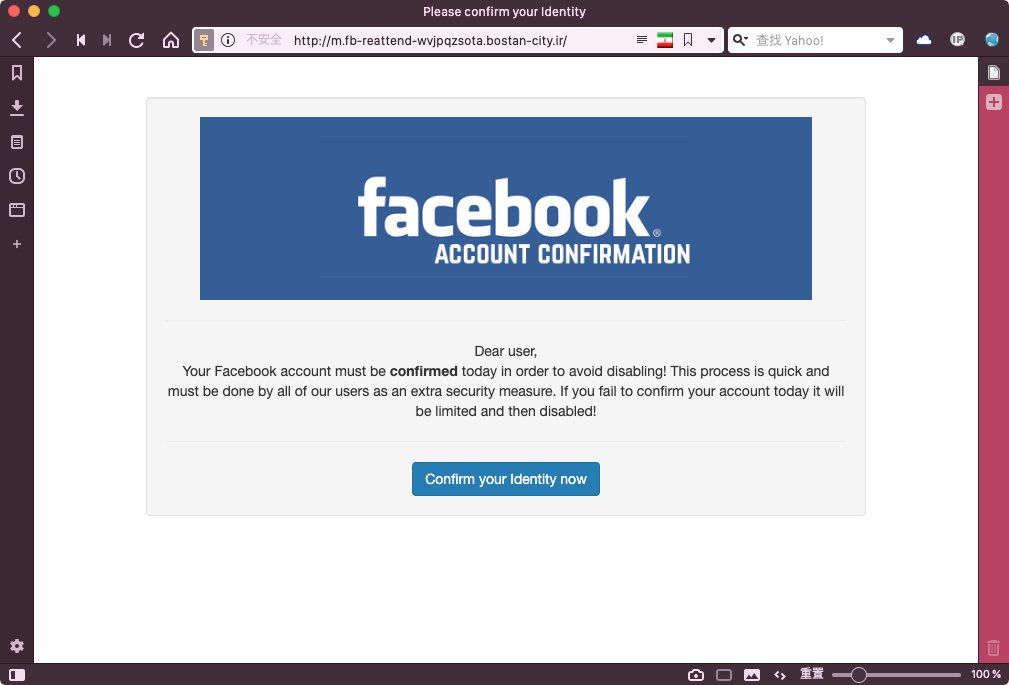Open the Downloads side panel

click(x=17, y=108)
